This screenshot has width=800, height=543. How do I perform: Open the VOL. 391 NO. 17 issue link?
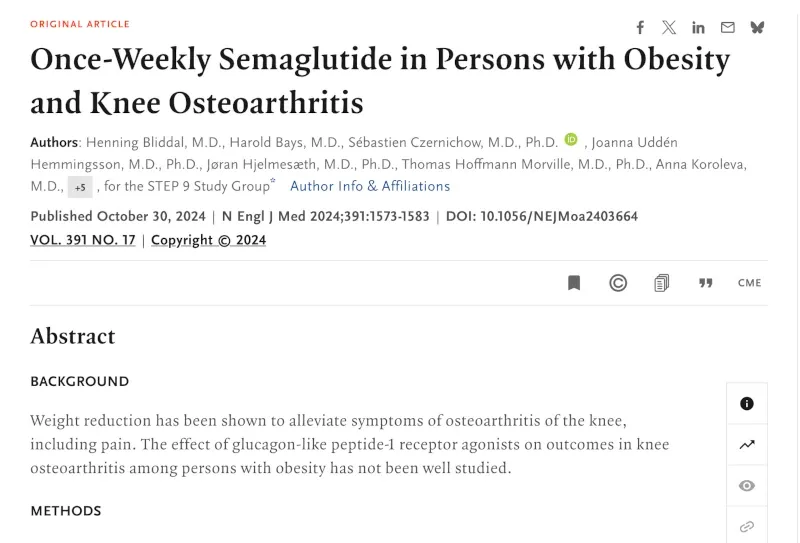click(83, 240)
